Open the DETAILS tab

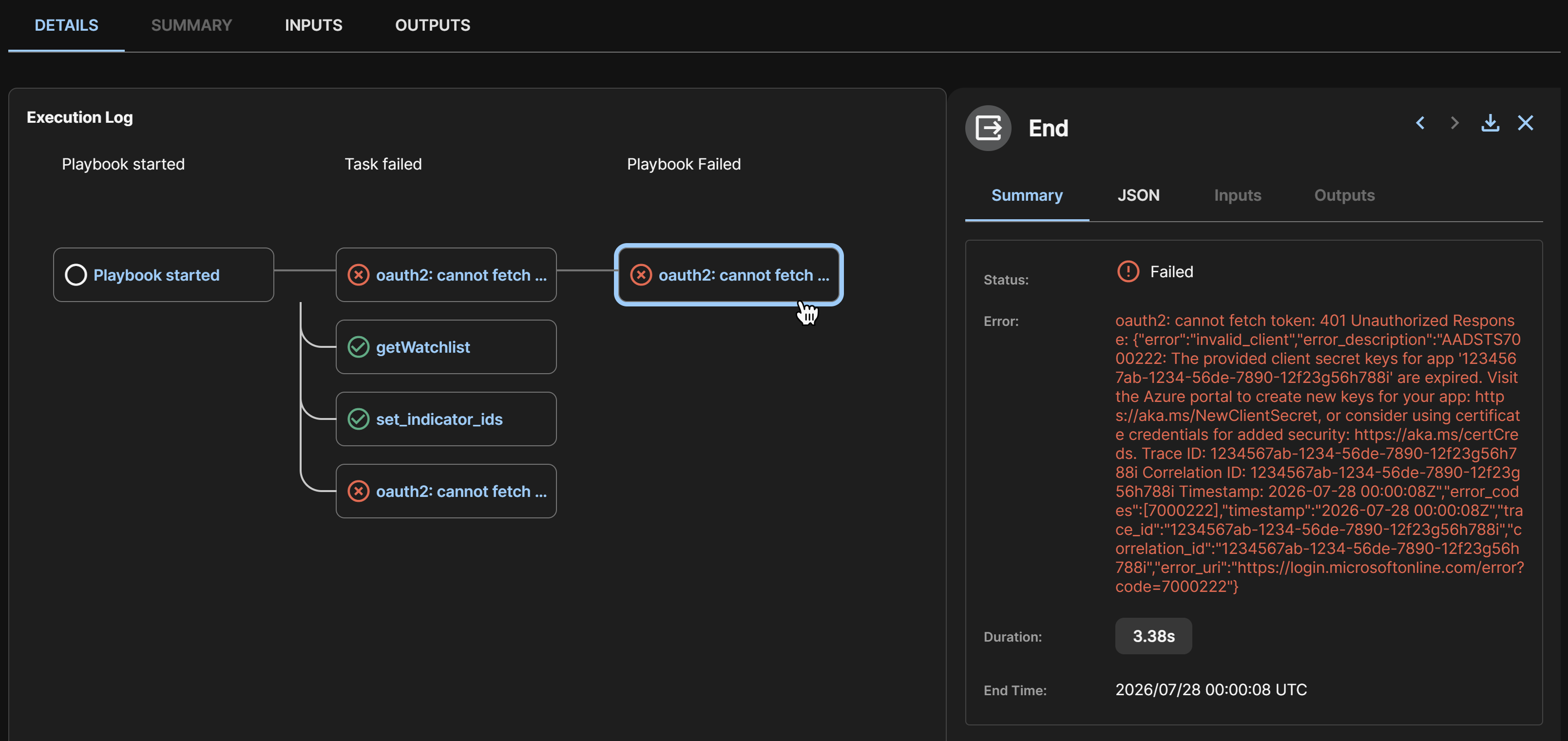66,25
